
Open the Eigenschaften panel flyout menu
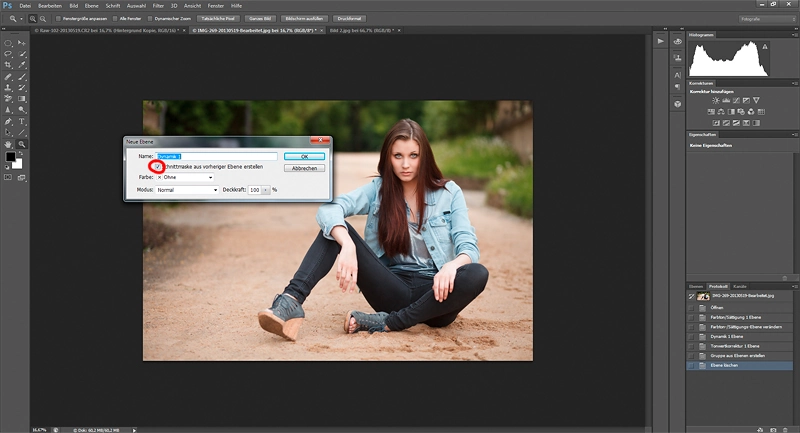(794, 135)
